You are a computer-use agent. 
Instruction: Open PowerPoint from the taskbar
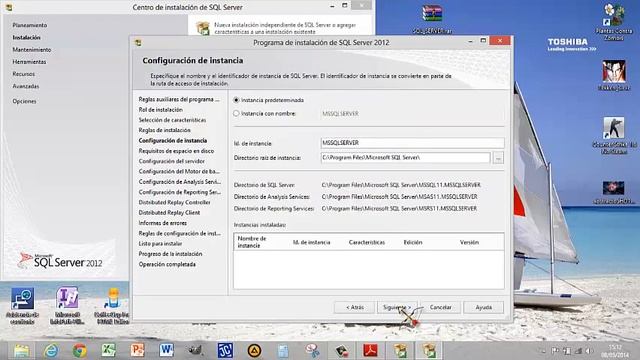[138, 350]
